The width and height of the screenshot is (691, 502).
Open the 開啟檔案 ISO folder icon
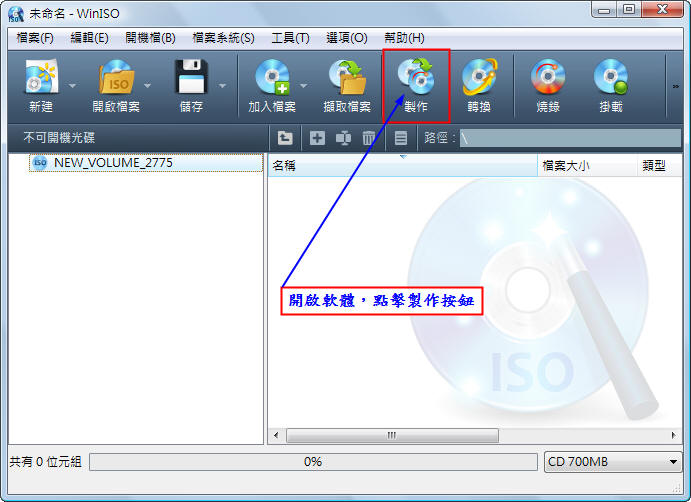click(x=116, y=77)
